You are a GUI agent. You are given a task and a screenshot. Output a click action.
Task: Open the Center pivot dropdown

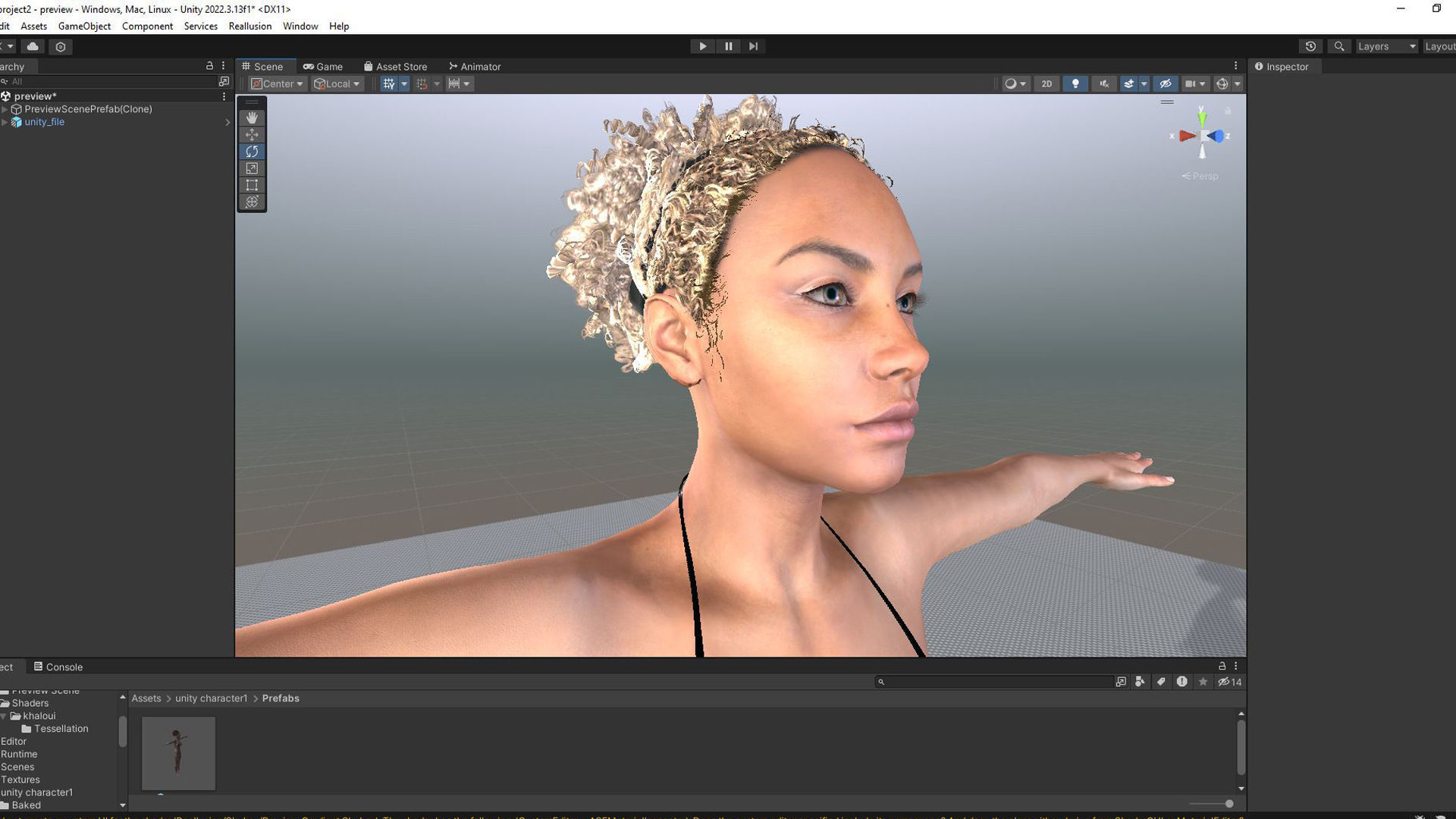coord(277,84)
